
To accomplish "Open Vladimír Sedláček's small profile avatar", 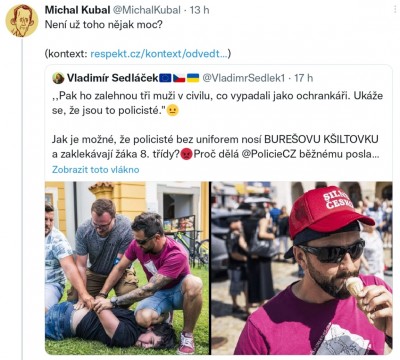I will [58, 78].
